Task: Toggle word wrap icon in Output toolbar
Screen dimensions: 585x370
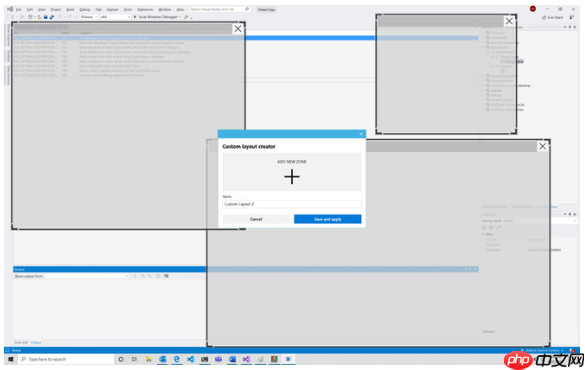Action: pos(166,276)
